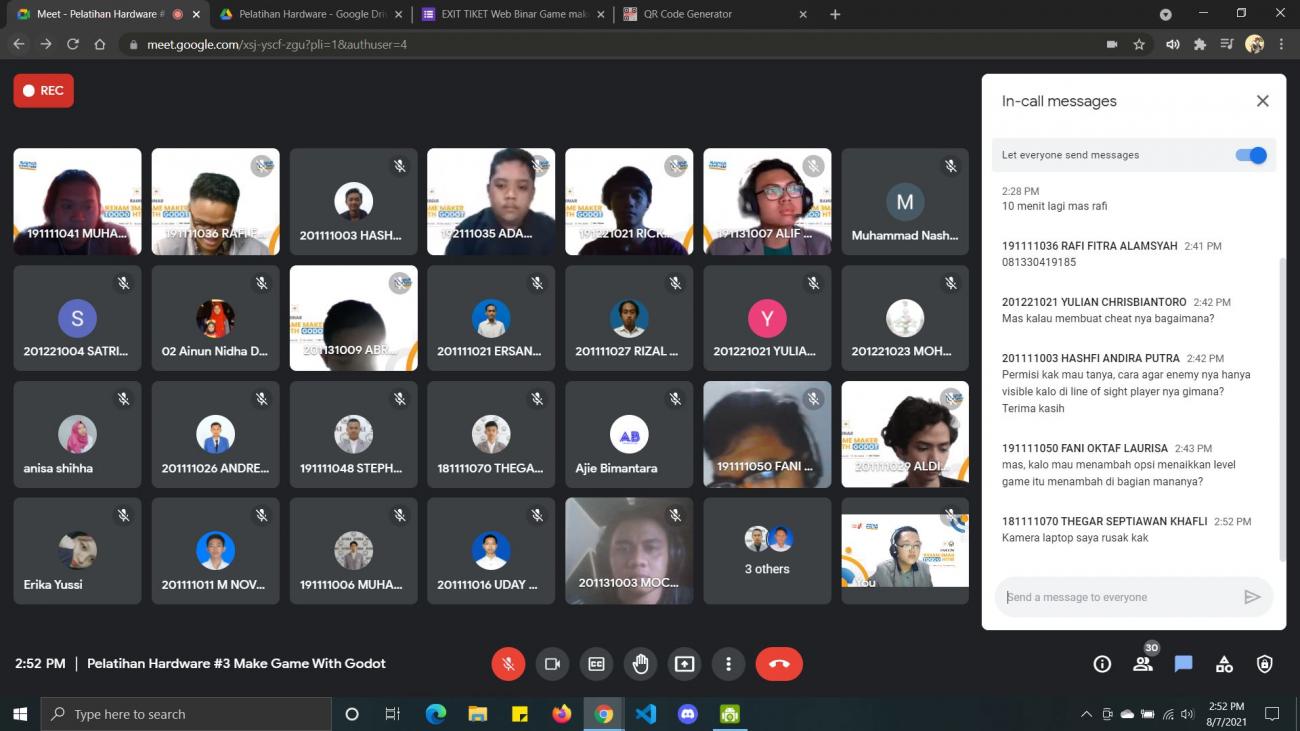Turn on captions with the CC button
This screenshot has height=731, width=1300.
point(596,664)
